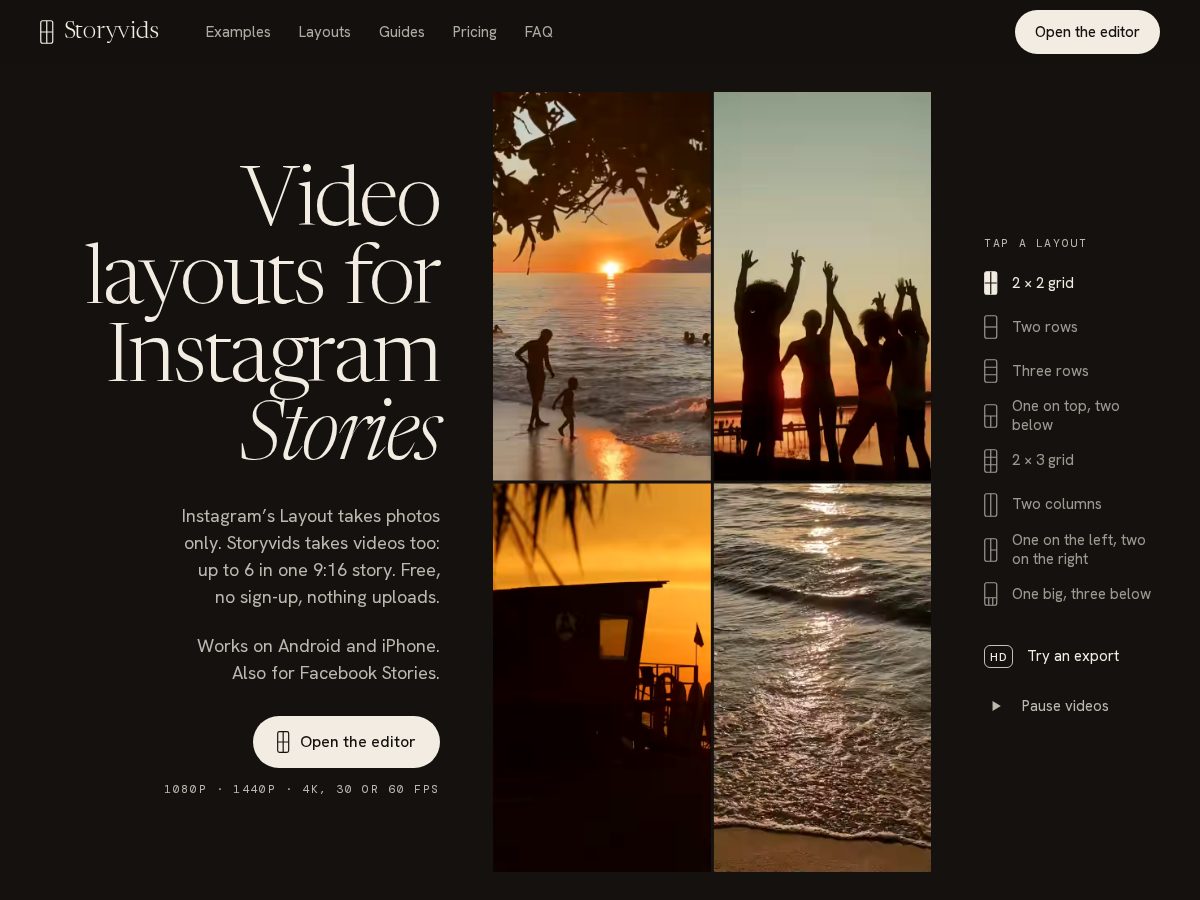Screen dimensions: 1200x900
Task: Click the hero Open the editor button
Action: pos(346,742)
